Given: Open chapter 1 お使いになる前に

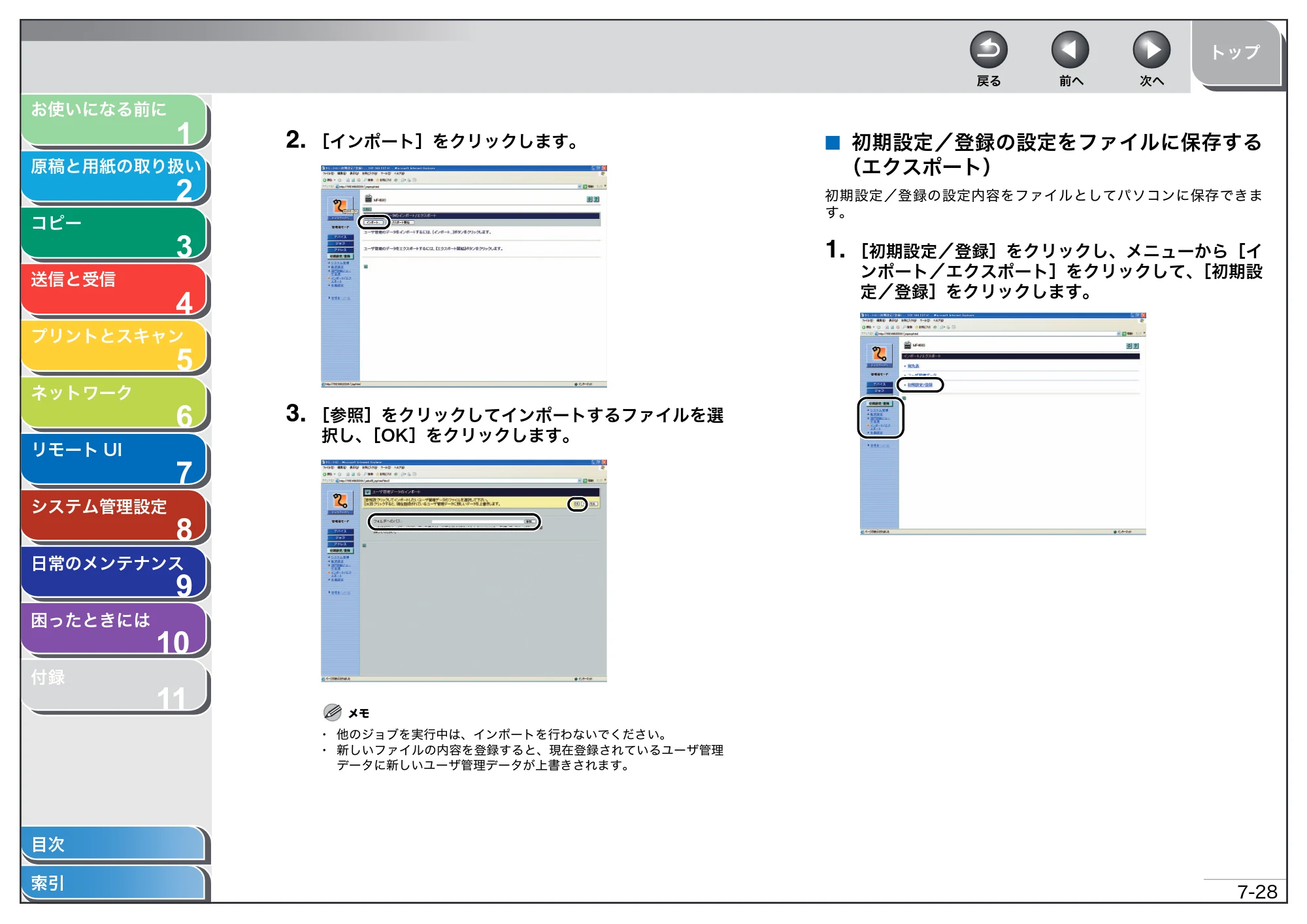Looking at the screenshot, I should click(114, 120).
